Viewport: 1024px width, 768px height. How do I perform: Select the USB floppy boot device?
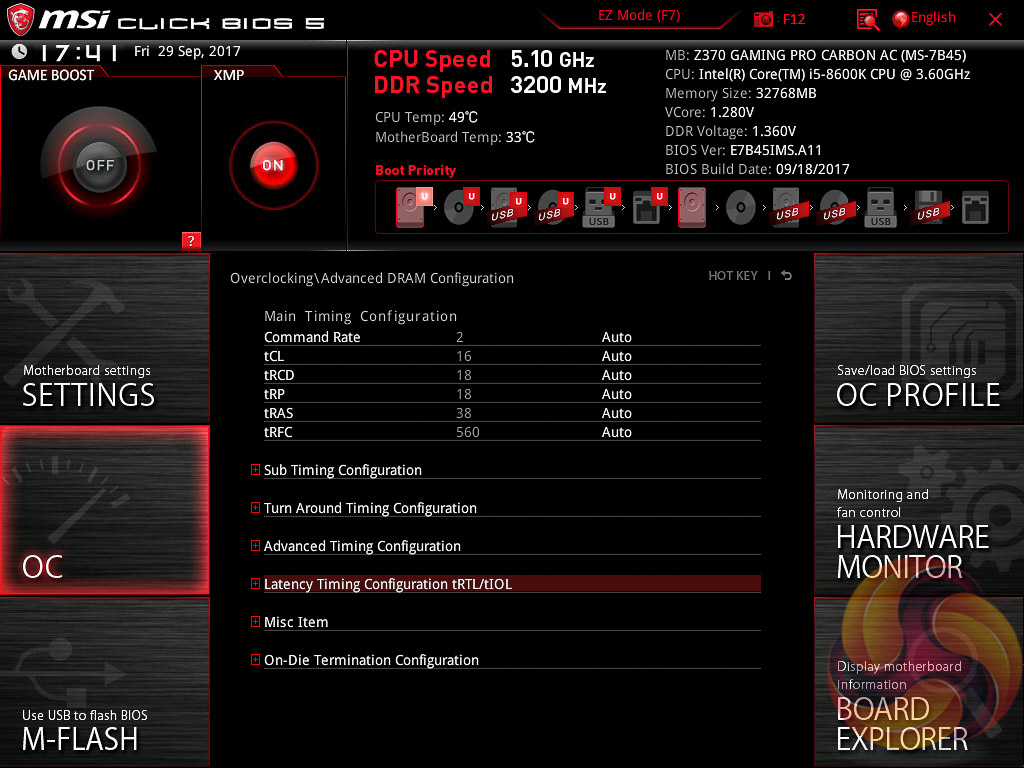coord(928,207)
